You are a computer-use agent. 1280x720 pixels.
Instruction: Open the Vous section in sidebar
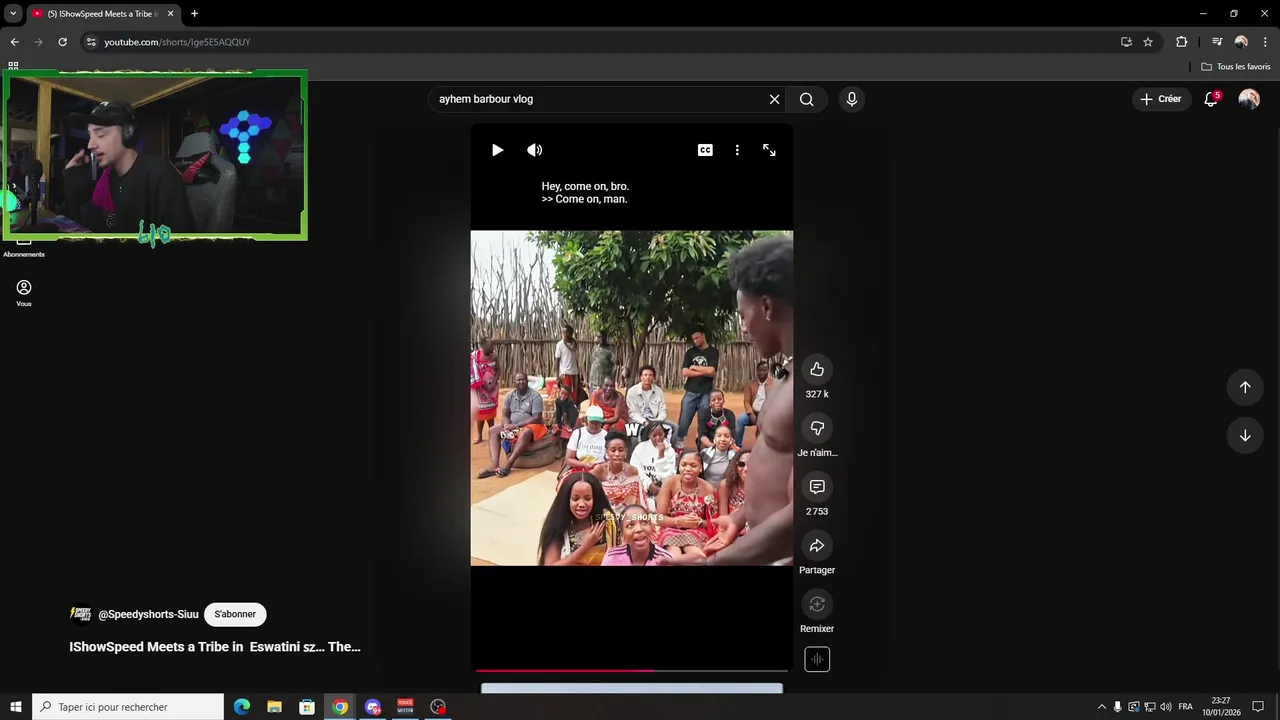pyautogui.click(x=24, y=293)
